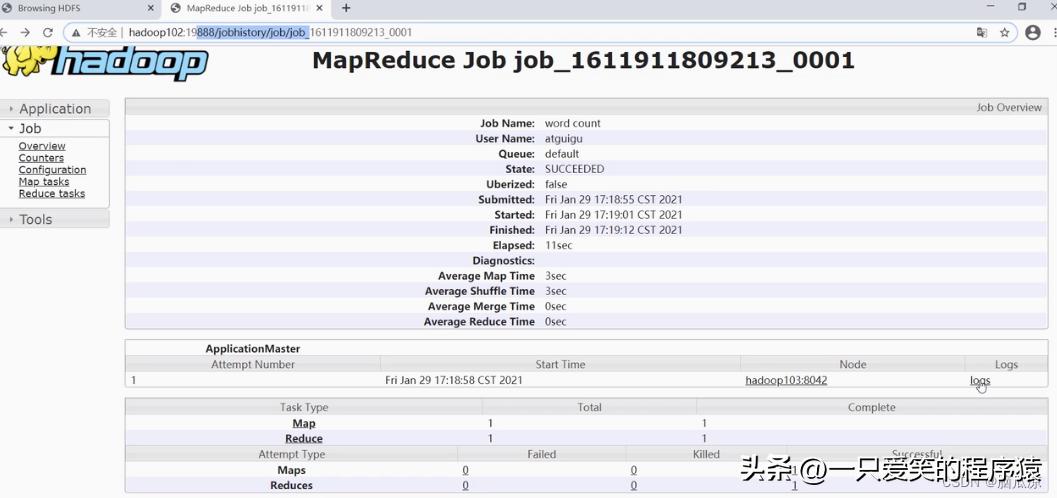Image resolution: width=1057 pixels, height=498 pixels.
Task: Open the Counters link
Action: tap(41, 158)
